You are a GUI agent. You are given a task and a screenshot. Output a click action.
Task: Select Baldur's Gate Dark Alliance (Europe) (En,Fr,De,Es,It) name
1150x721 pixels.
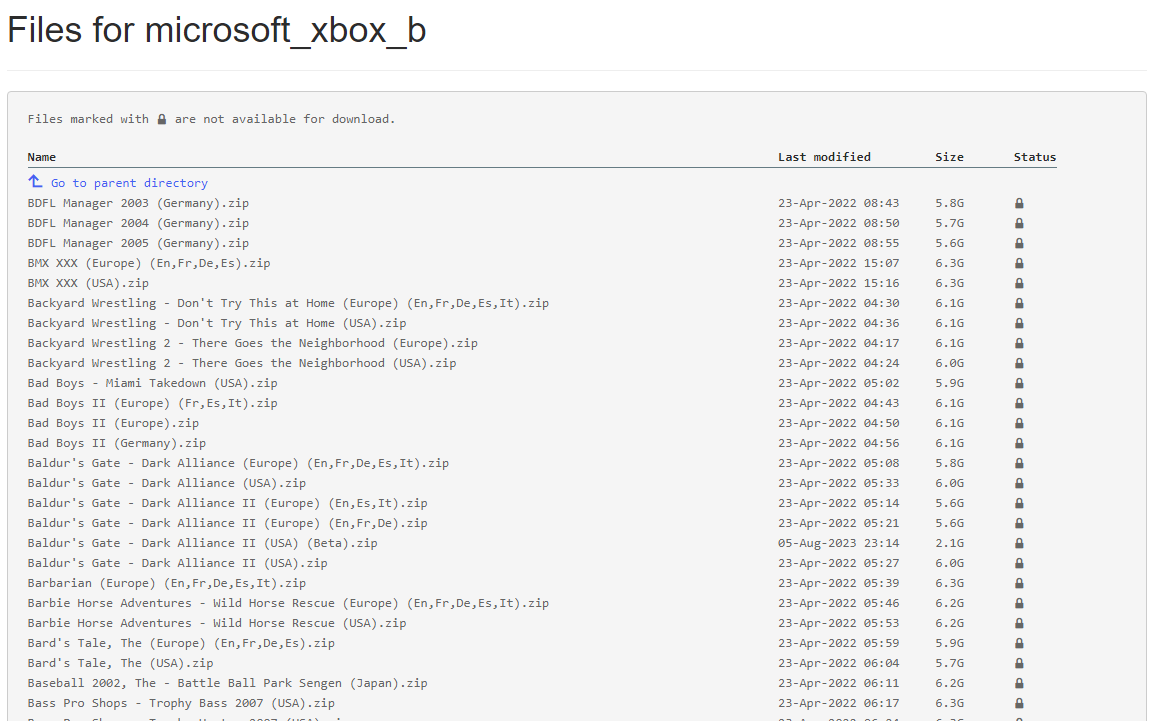(238, 463)
